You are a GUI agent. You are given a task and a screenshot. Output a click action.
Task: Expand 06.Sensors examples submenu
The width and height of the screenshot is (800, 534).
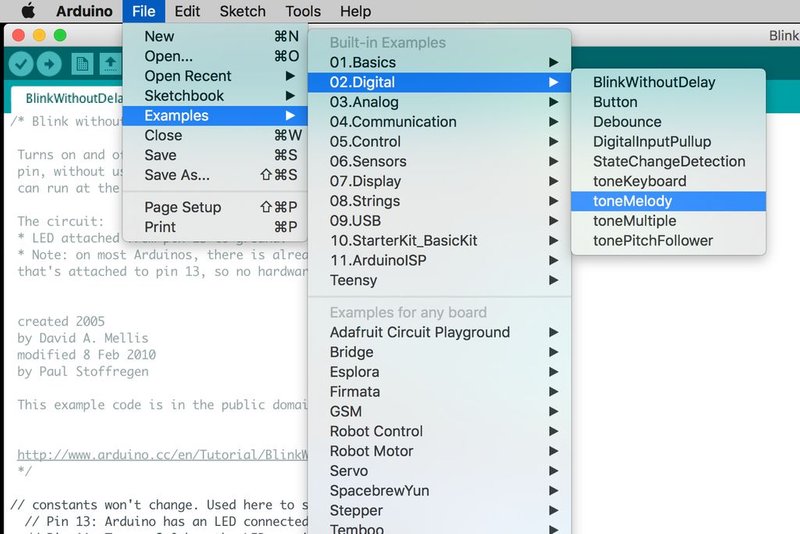pyautogui.click(x=439, y=162)
